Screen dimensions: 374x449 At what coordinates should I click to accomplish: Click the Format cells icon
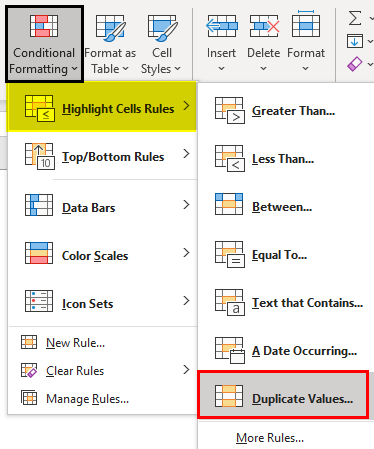click(306, 24)
